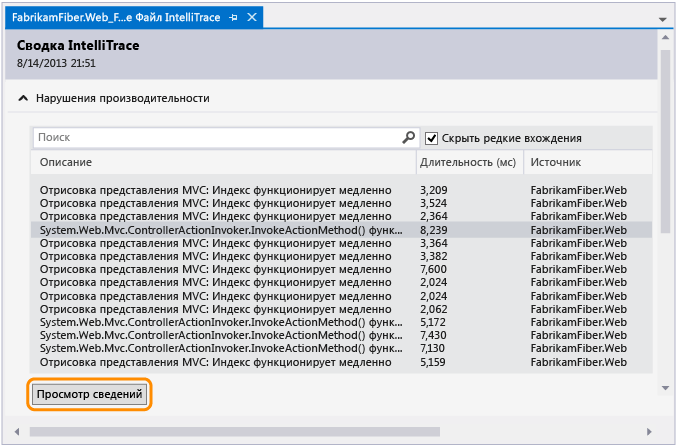Select the row with duration 5,159

pyautogui.click(x=341, y=362)
